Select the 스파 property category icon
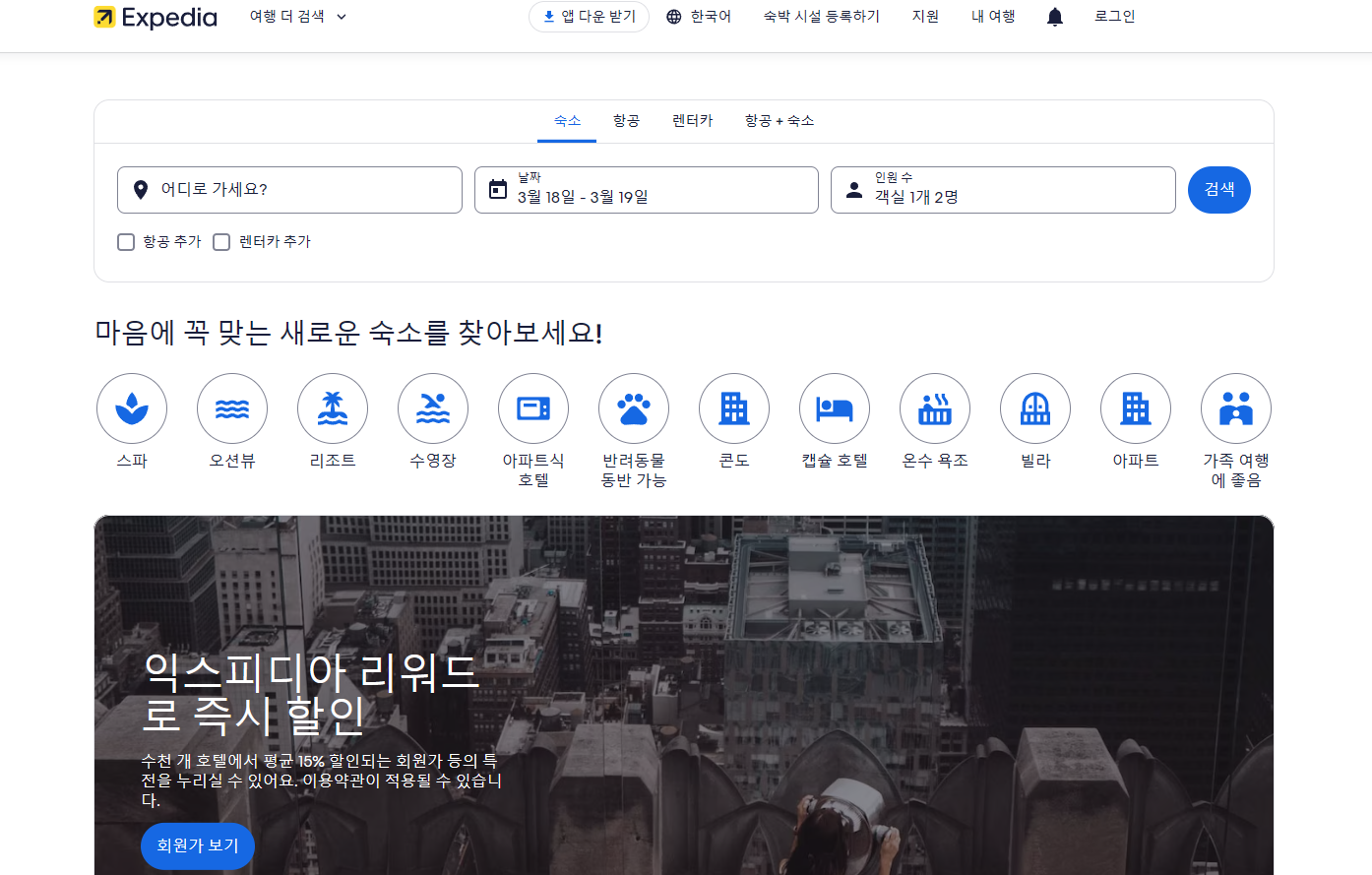Viewport: 1372px width, 875px height. [x=132, y=407]
